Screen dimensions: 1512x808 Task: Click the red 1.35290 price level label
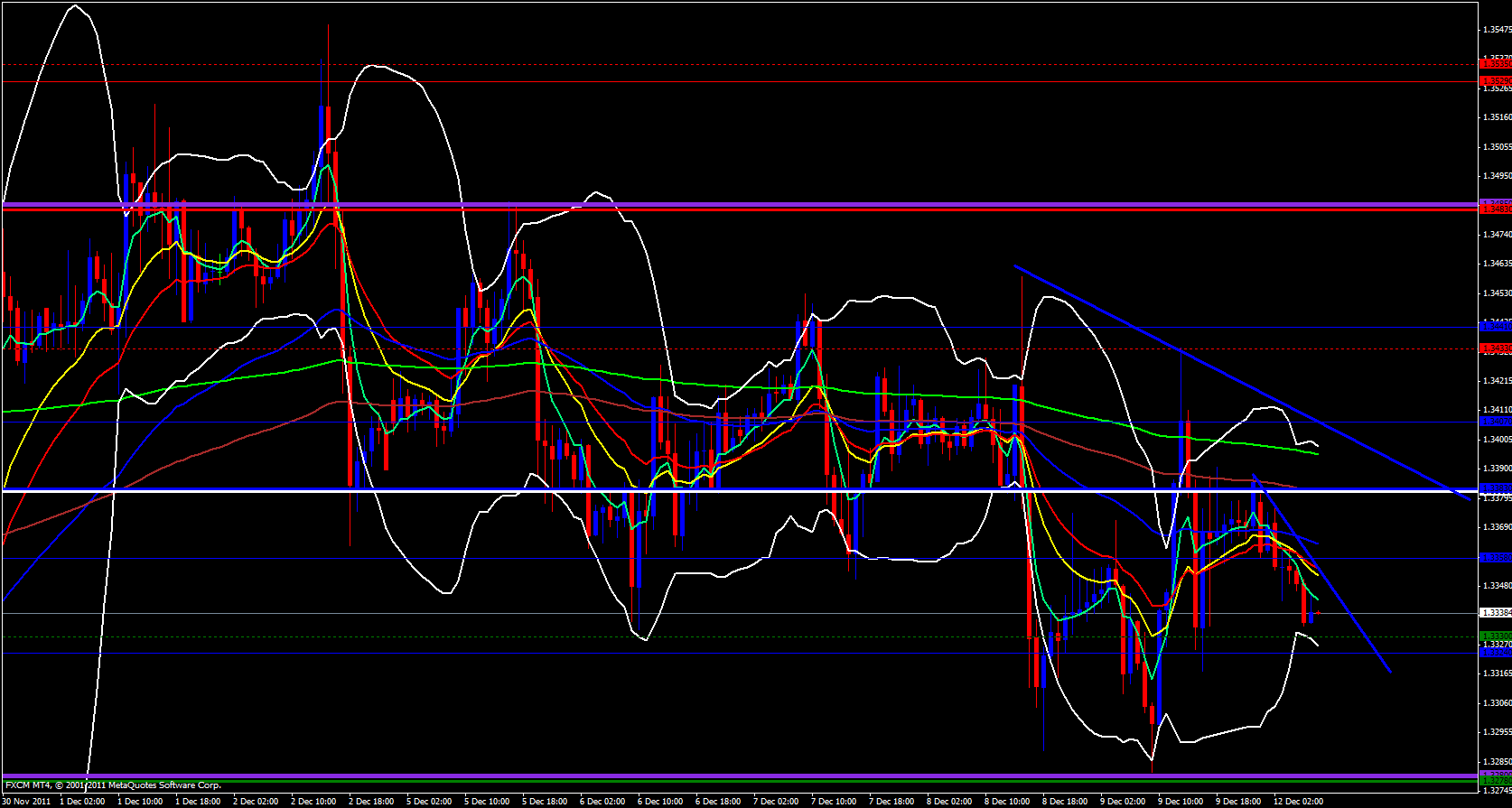point(1495,81)
